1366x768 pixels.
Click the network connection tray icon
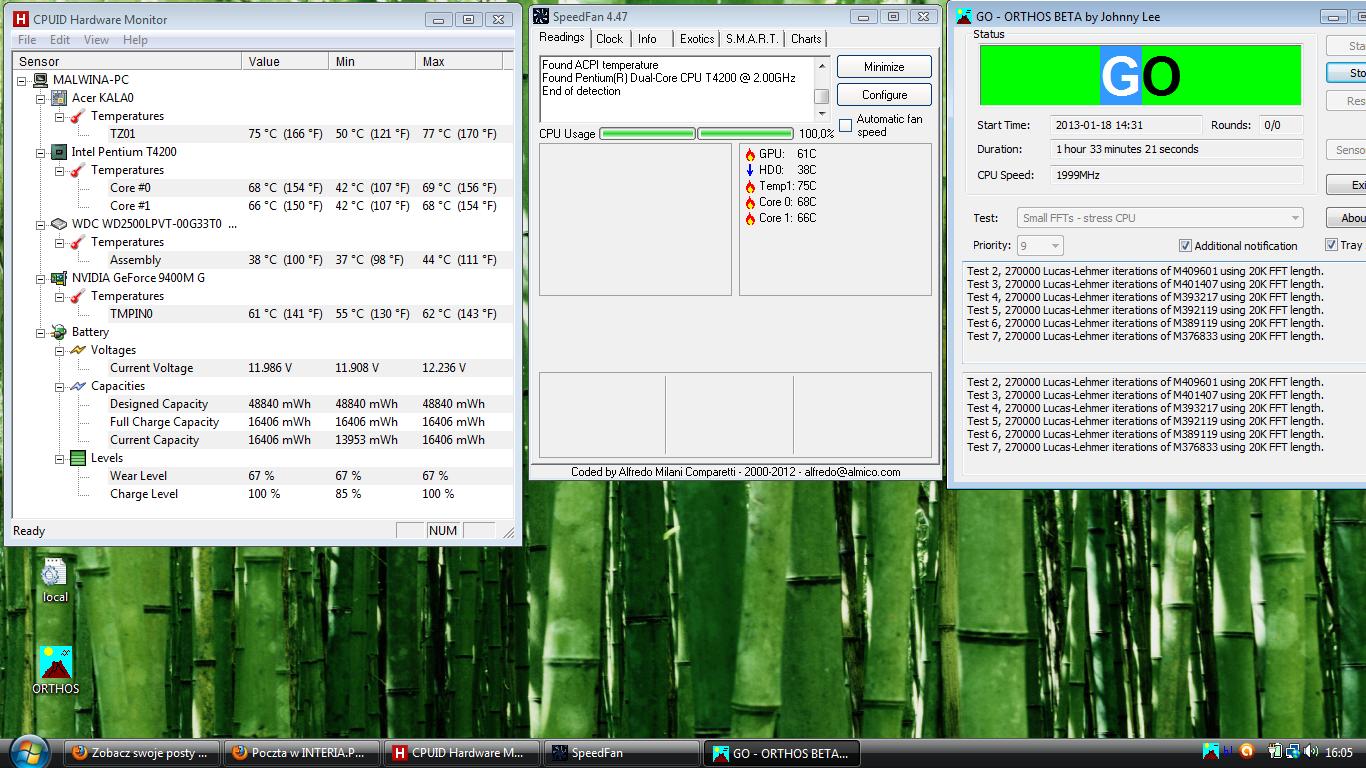point(1292,752)
